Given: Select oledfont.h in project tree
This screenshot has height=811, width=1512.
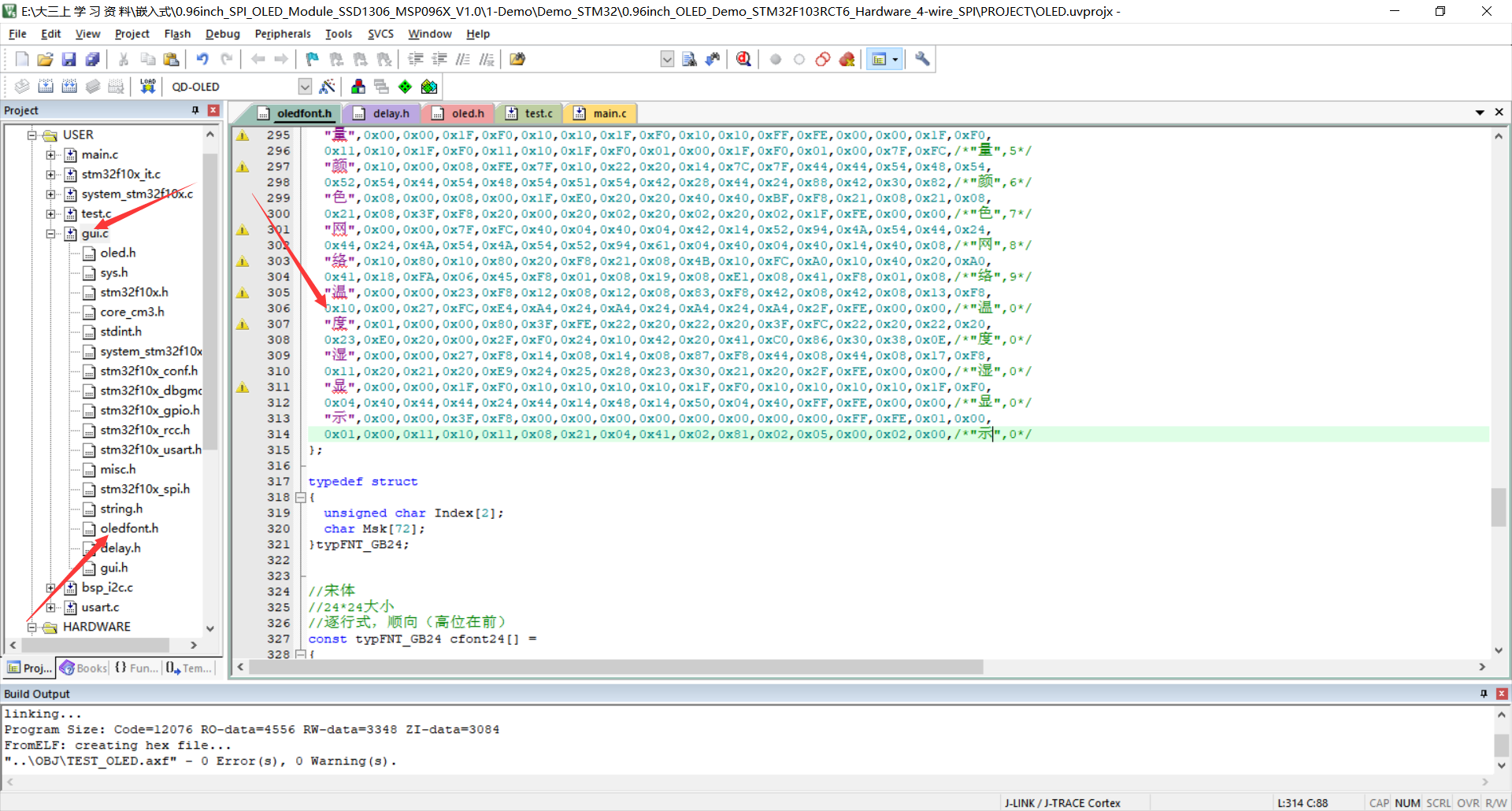Looking at the screenshot, I should point(129,528).
